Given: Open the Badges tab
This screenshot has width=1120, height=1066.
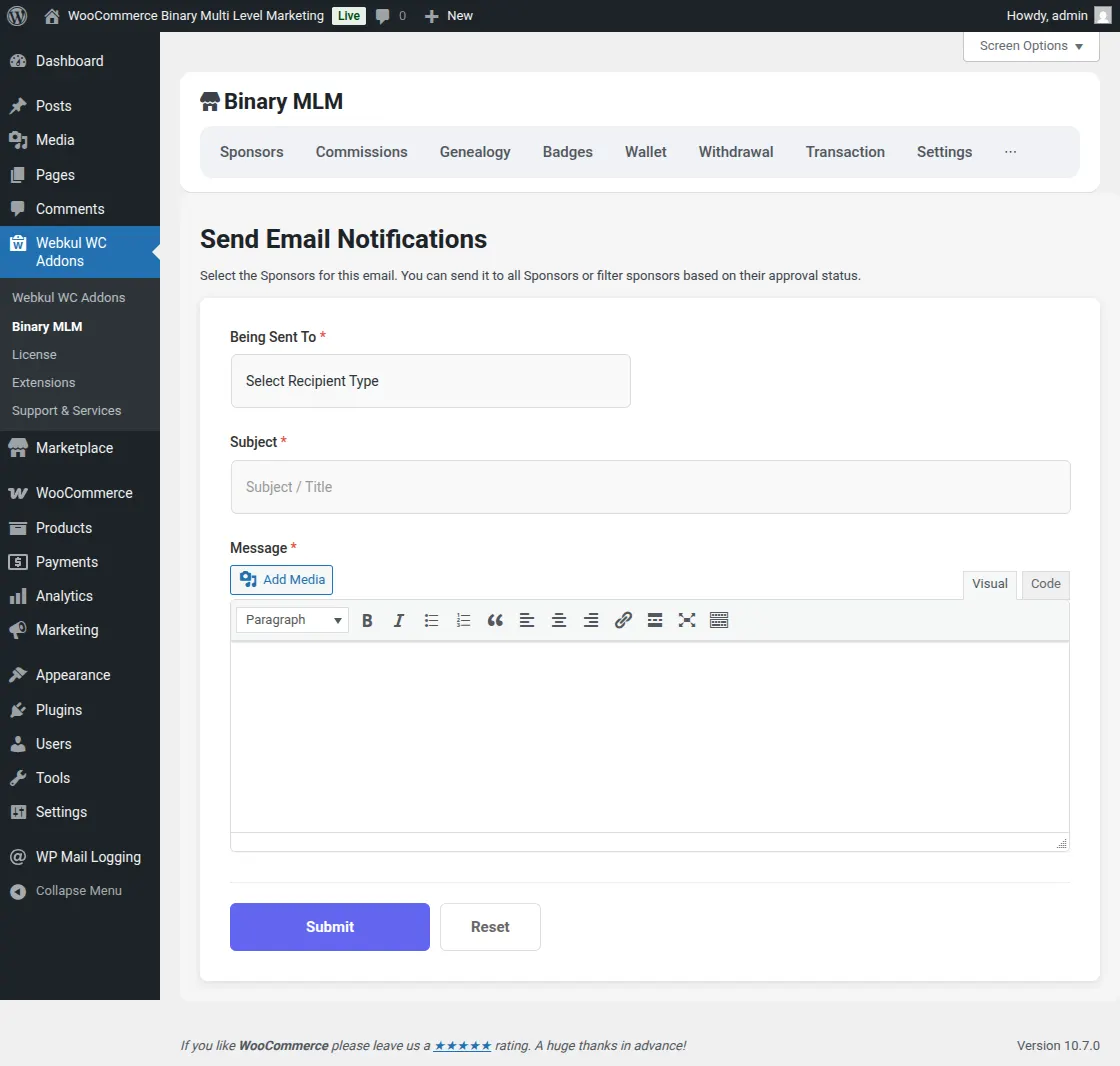Looking at the screenshot, I should pos(568,152).
